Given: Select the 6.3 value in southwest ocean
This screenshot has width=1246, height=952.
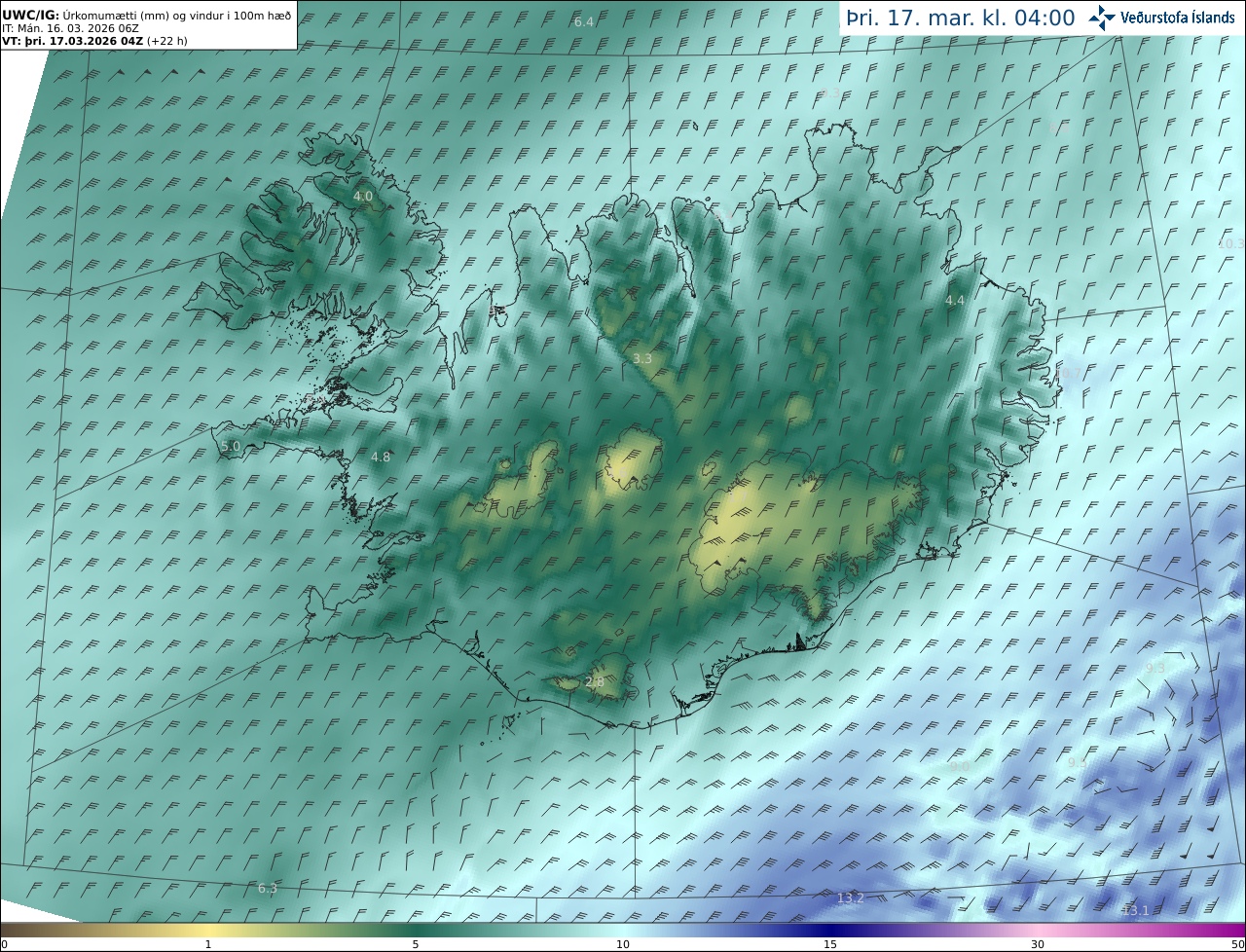Looking at the screenshot, I should [268, 888].
